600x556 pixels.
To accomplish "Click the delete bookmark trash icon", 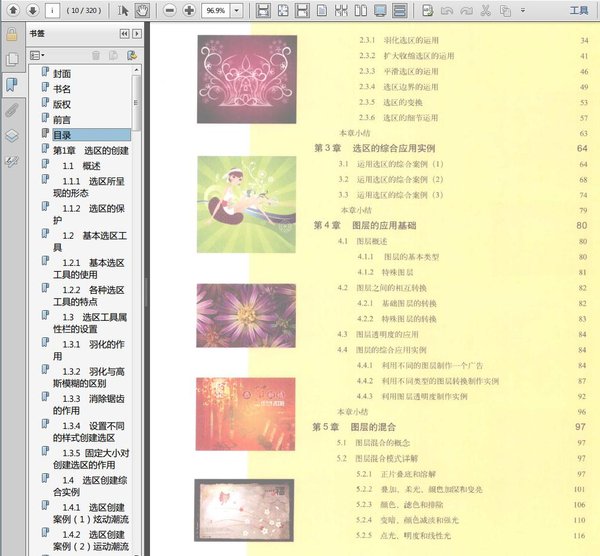I will coord(96,56).
